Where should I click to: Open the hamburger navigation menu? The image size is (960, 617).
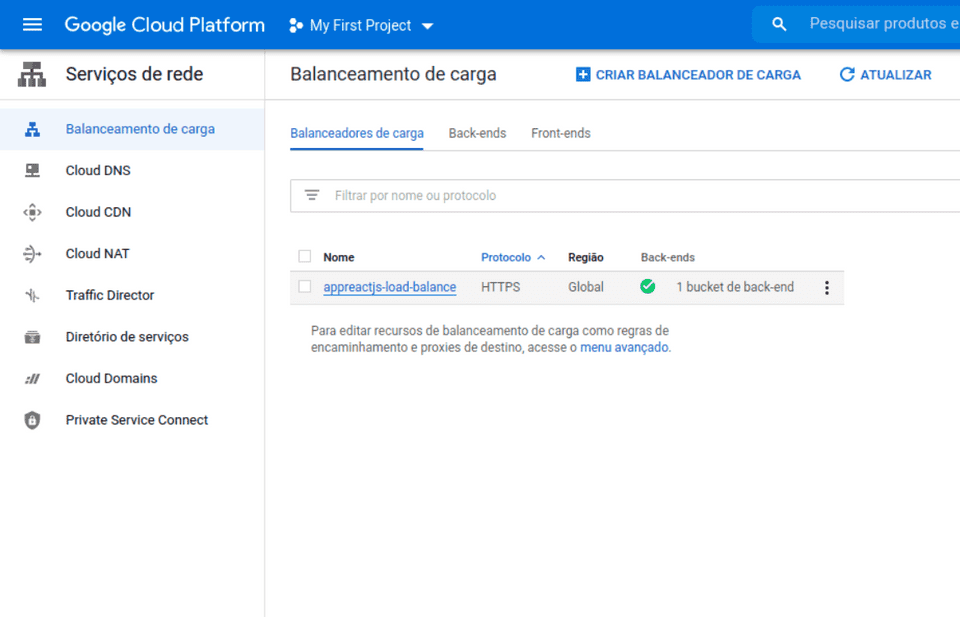(x=32, y=25)
